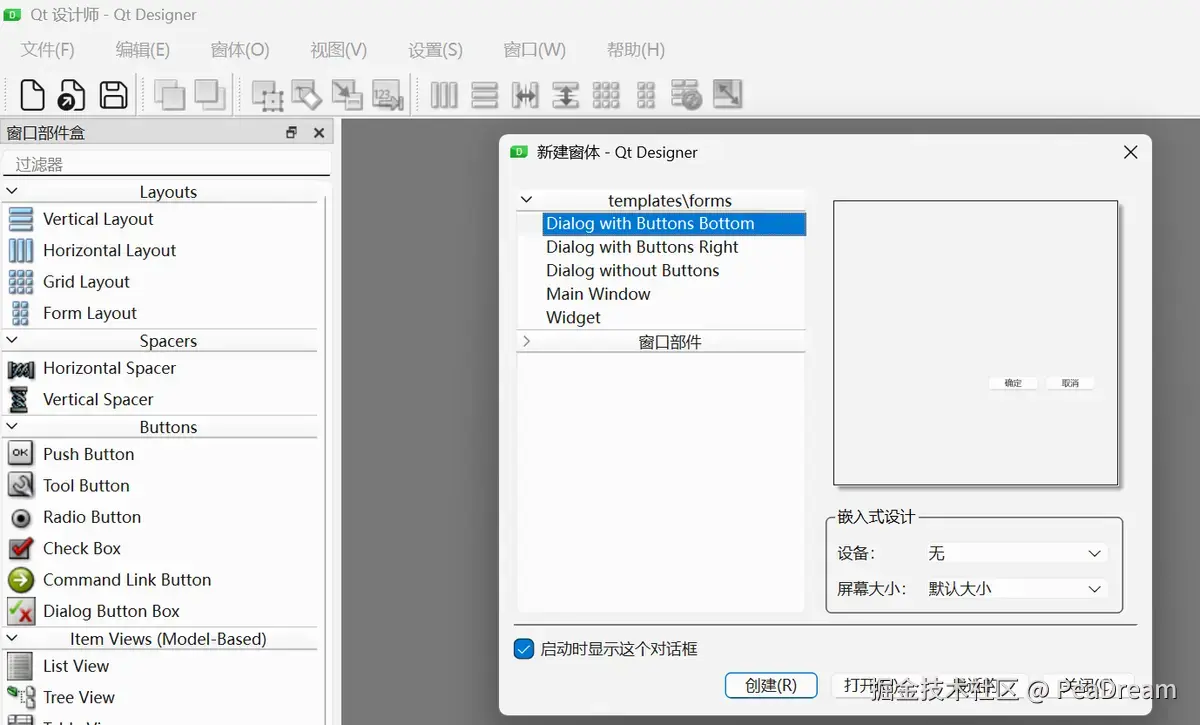Open the 帮助(H) menu

636,49
